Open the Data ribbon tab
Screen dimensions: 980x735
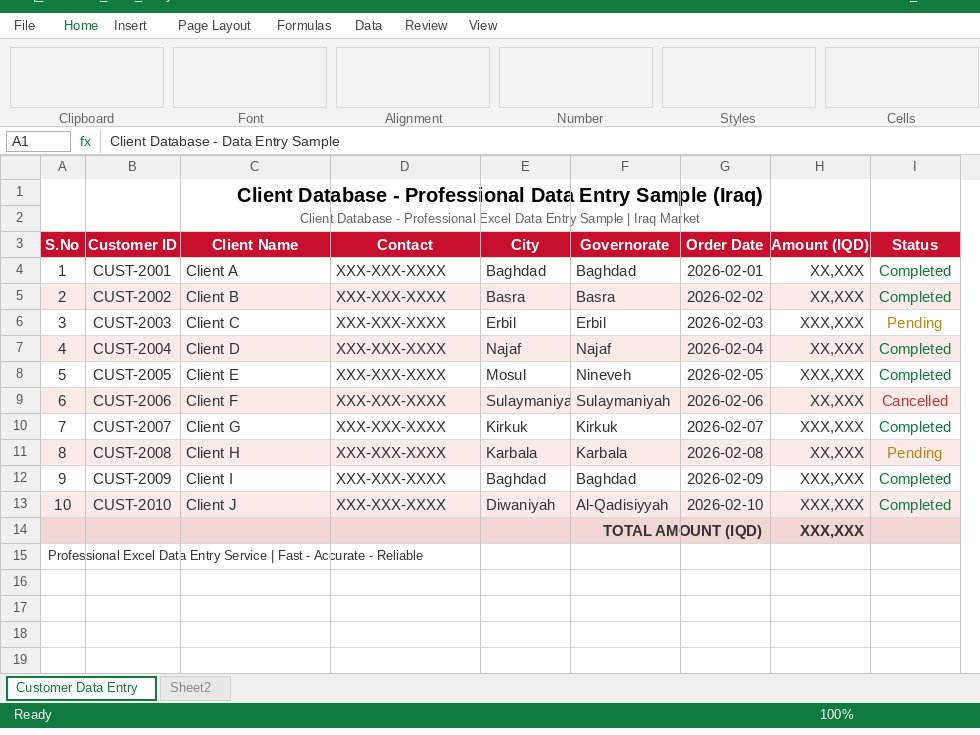368,26
